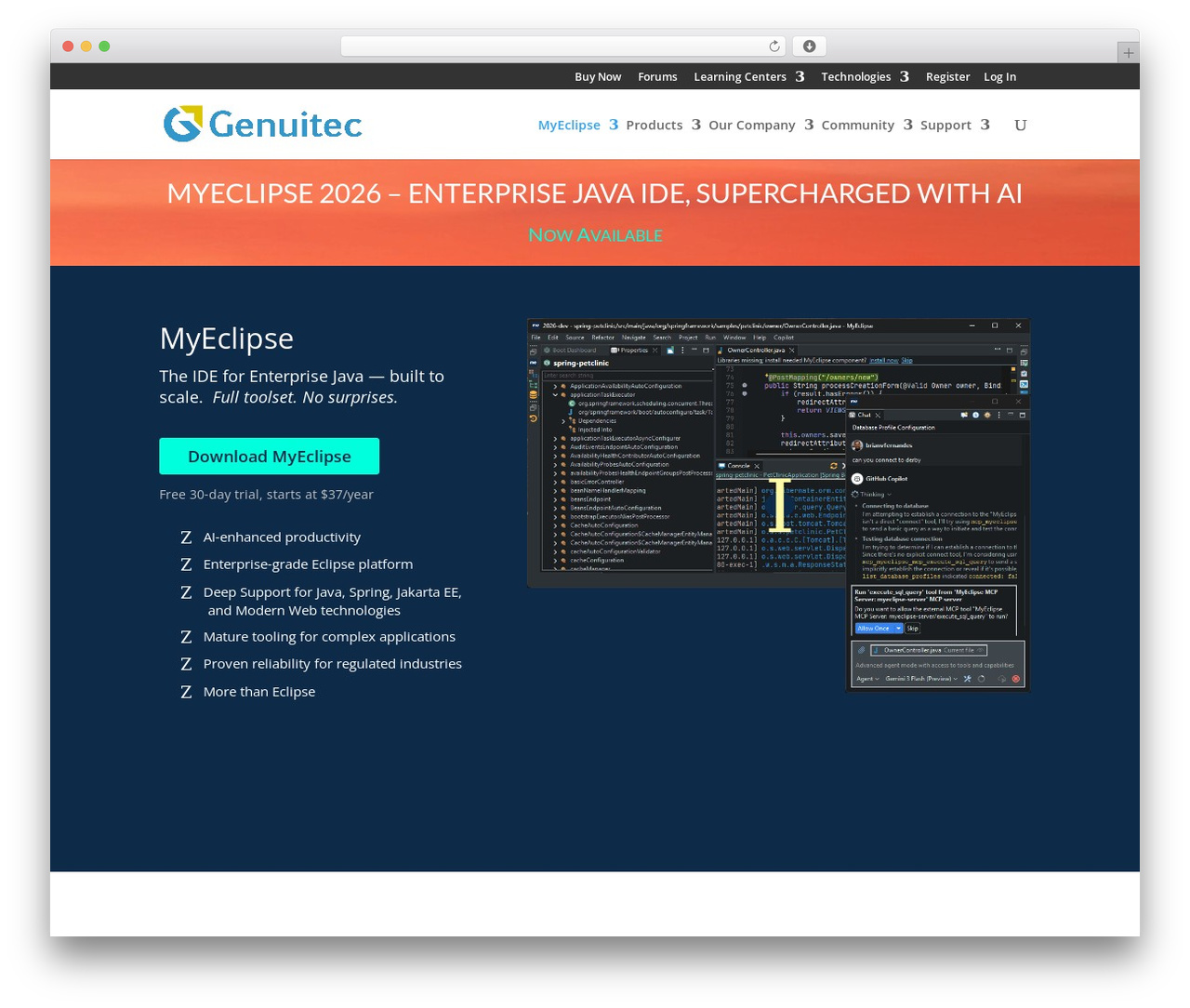Open the Our Company dropdown menu
This screenshot has height=1008, width=1190.
pyautogui.click(x=760, y=126)
